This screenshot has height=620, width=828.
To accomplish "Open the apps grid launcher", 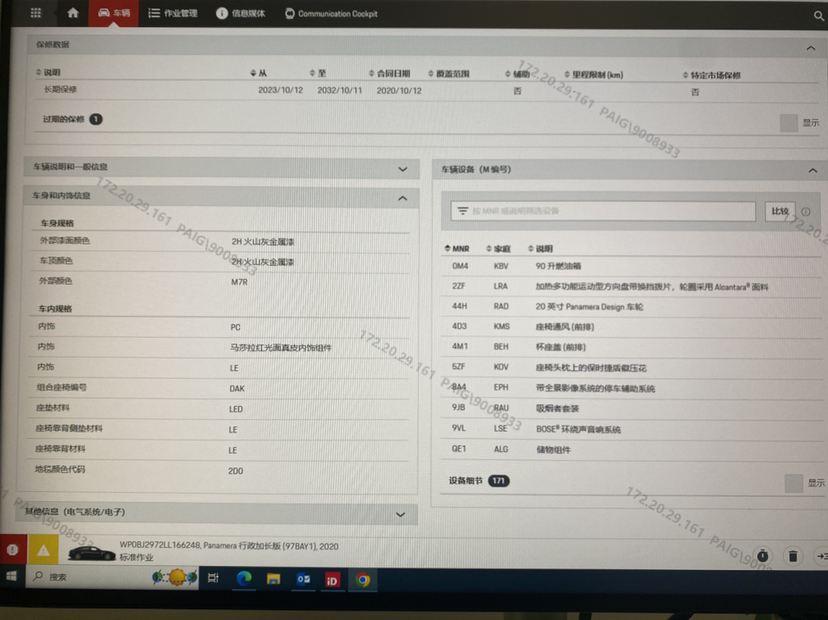I will pos(35,13).
